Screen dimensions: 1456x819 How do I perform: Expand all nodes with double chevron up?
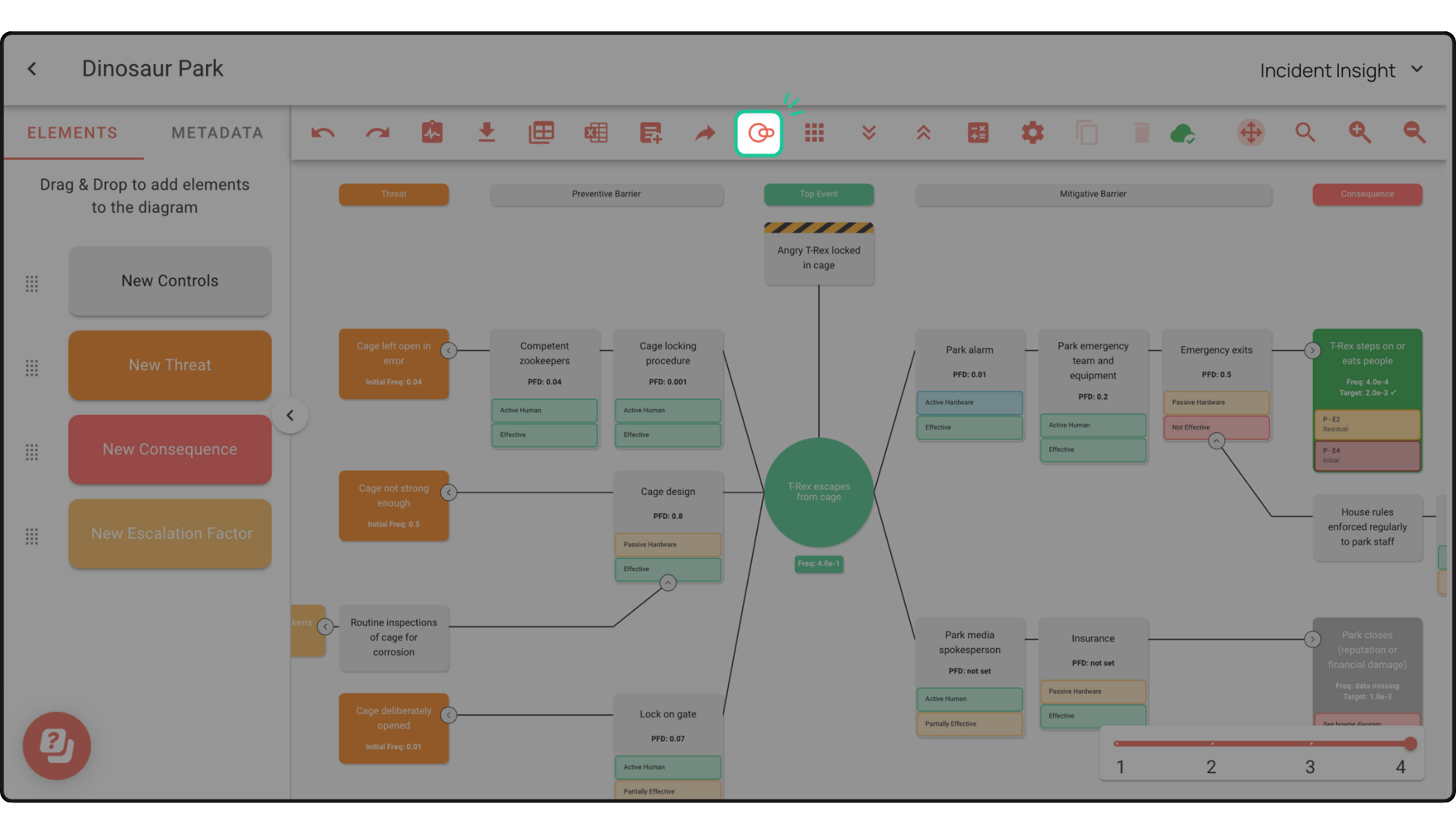922,132
